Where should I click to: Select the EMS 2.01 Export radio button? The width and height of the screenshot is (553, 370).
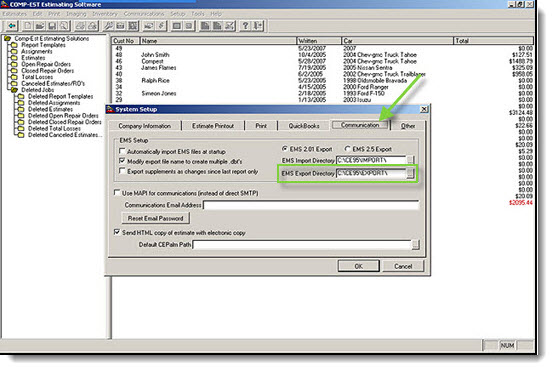(x=285, y=148)
